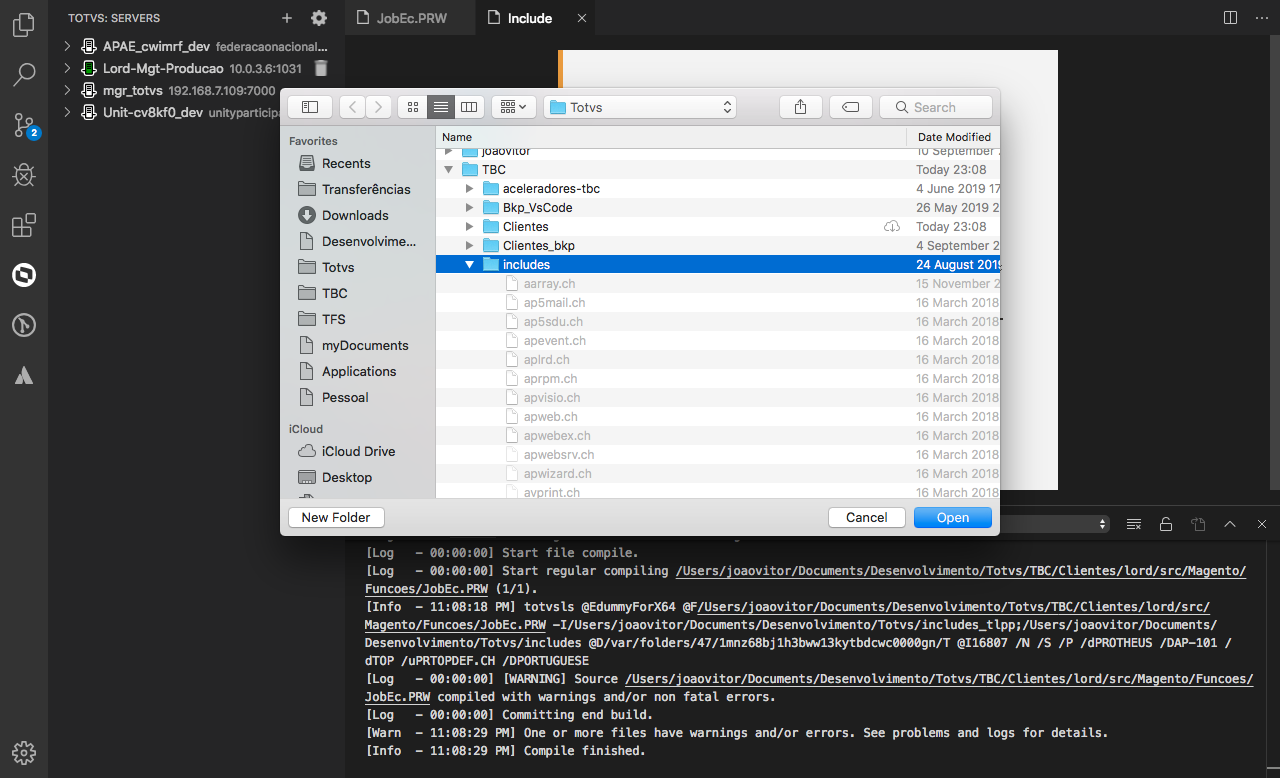
Task: Toggle the split editor layout icon
Action: pyautogui.click(x=1230, y=17)
